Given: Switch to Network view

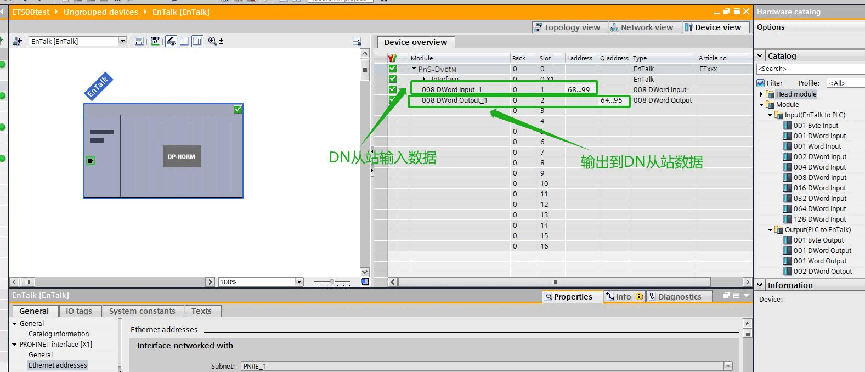Looking at the screenshot, I should [642, 27].
